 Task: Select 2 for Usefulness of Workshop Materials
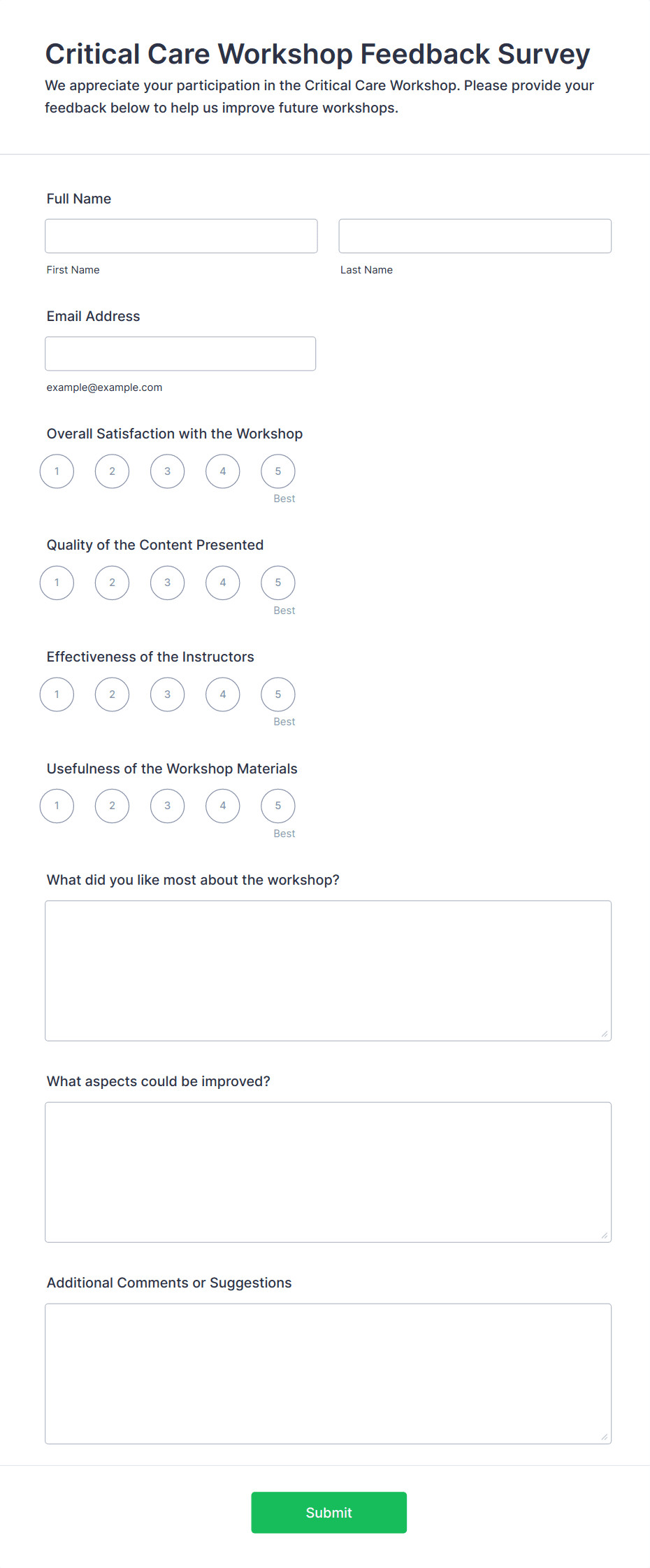point(112,806)
